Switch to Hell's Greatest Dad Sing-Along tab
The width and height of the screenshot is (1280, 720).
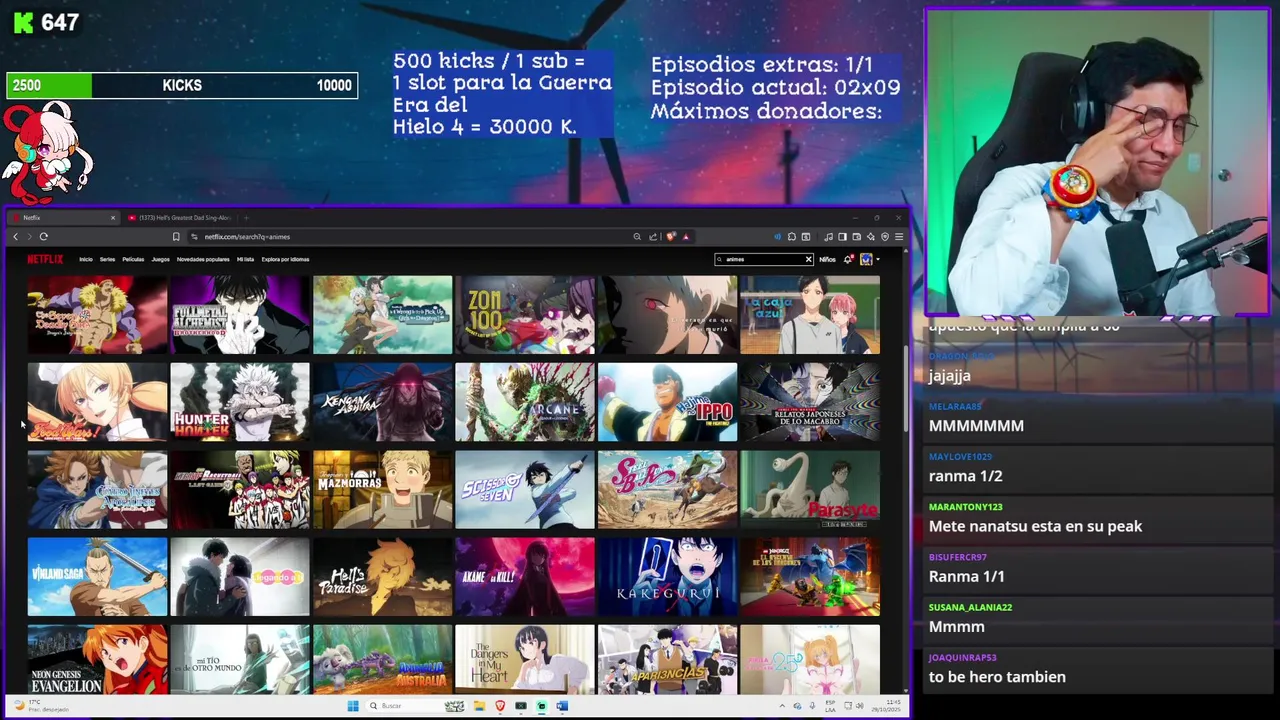click(180, 217)
